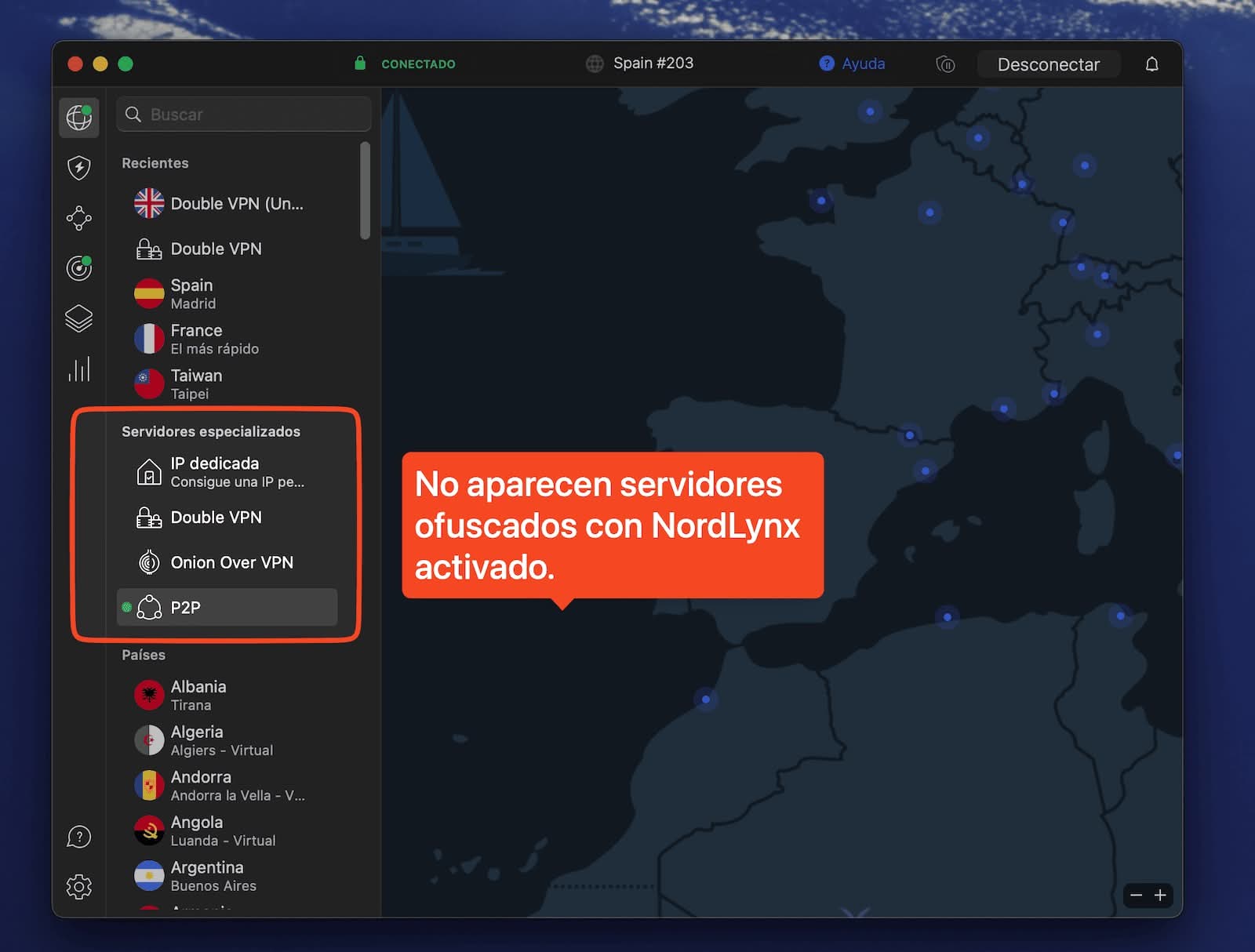Click the P2P label text
The height and width of the screenshot is (952, 1255).
click(x=186, y=608)
